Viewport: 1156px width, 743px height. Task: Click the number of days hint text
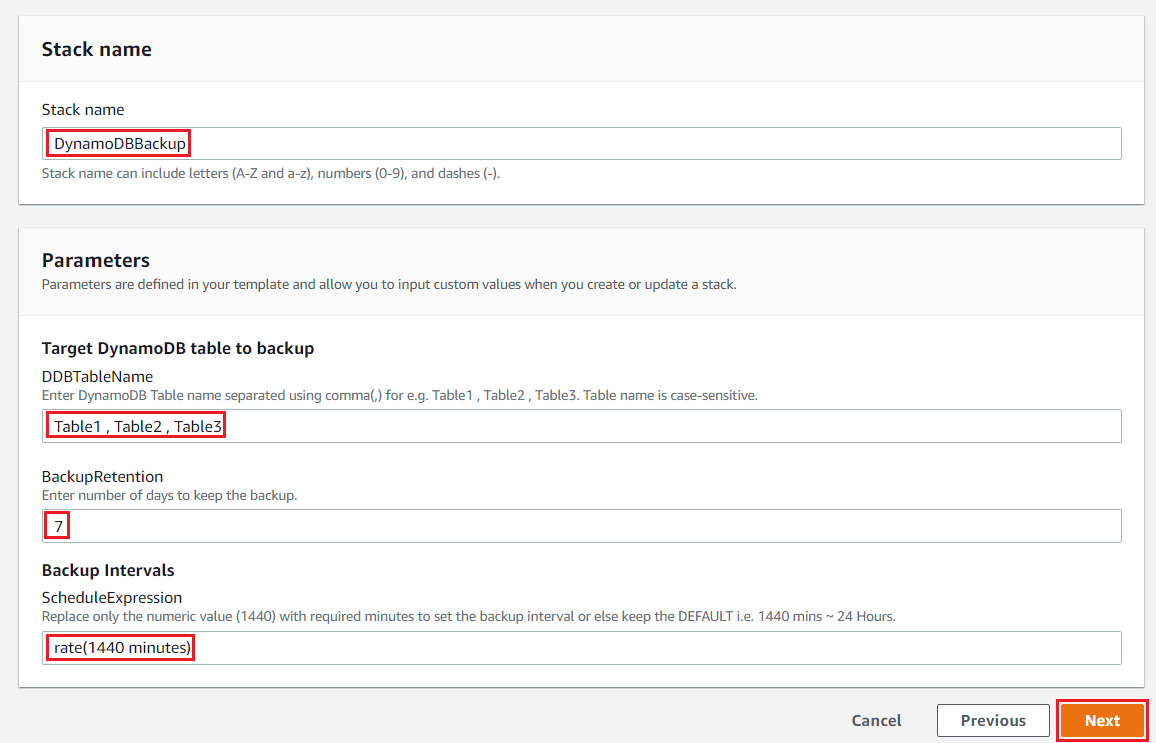click(x=169, y=495)
